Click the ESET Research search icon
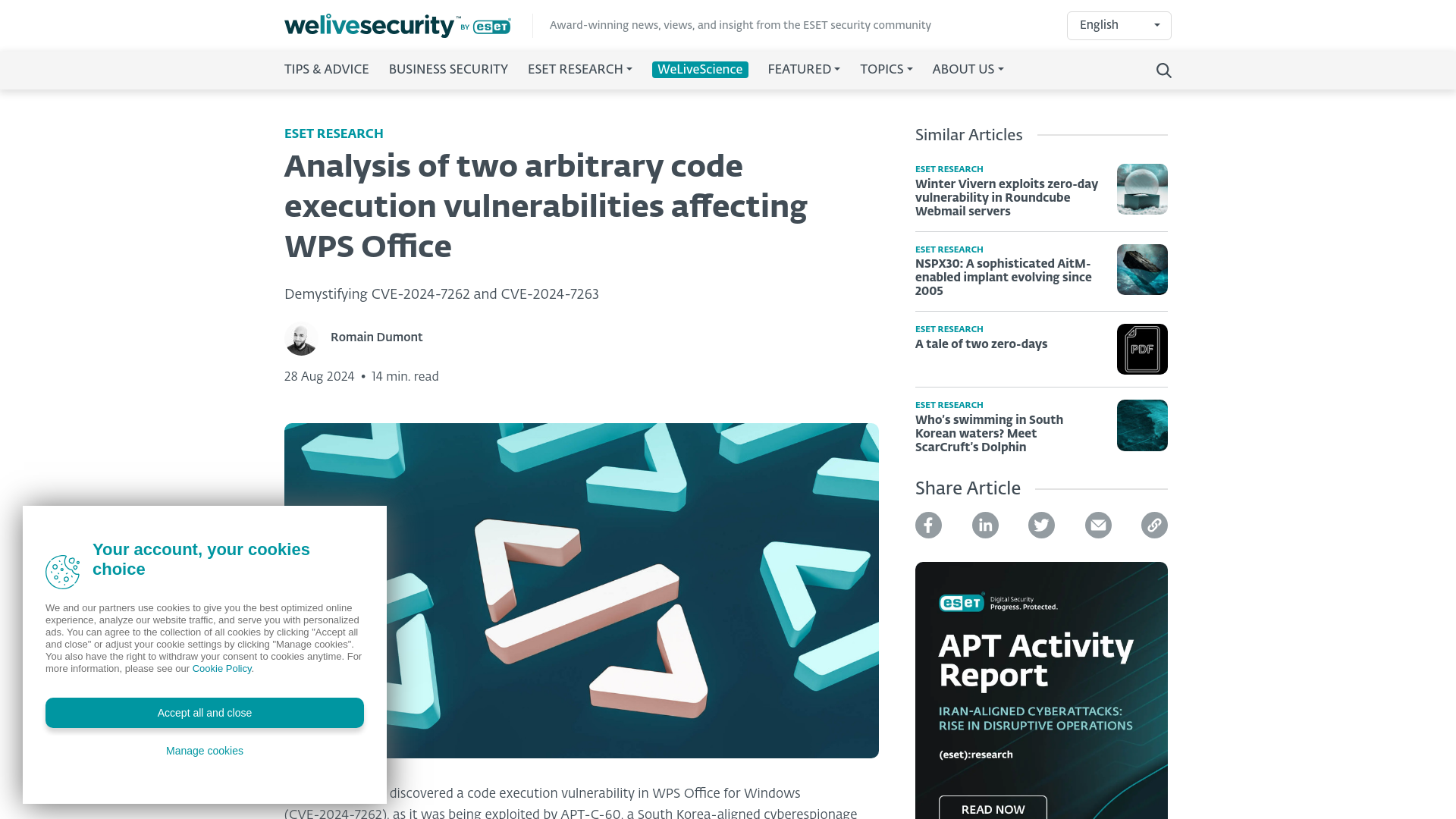Image resolution: width=1456 pixels, height=819 pixels. click(x=1163, y=69)
